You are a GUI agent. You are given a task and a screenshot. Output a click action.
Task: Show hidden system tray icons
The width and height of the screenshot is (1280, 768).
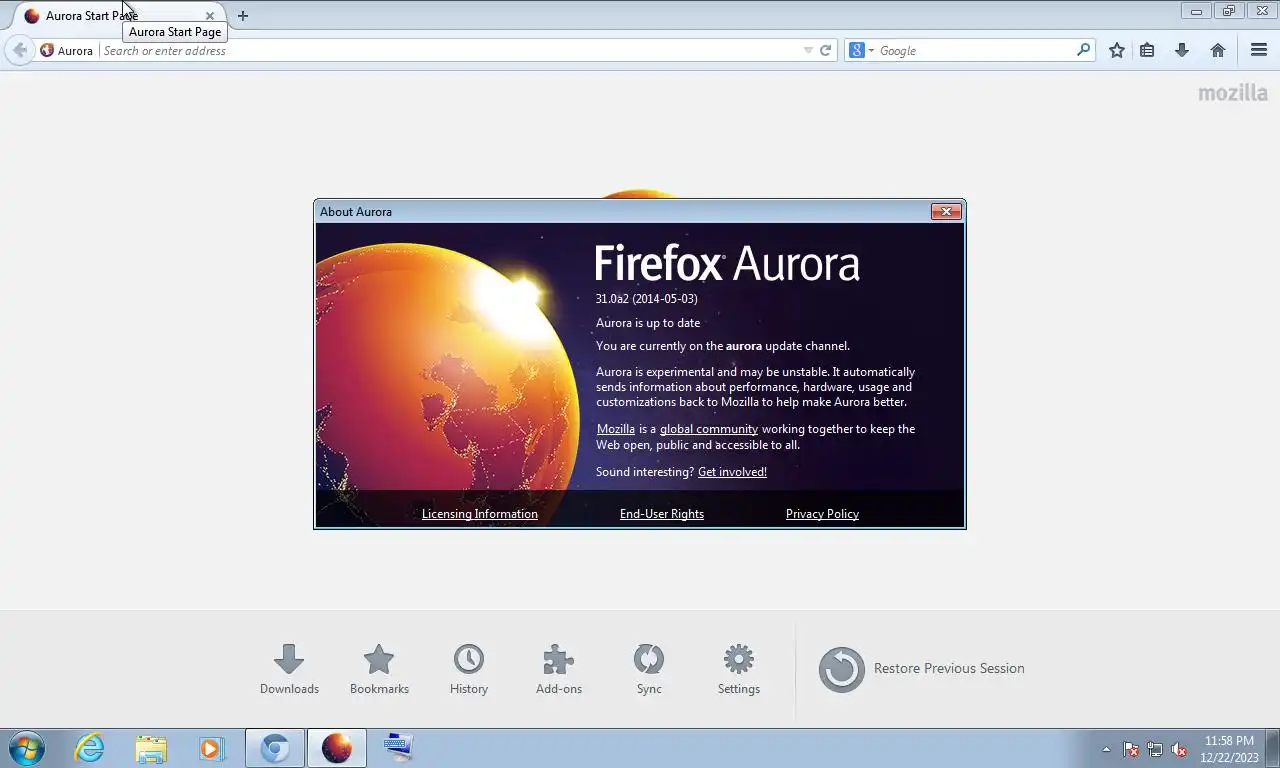[1106, 749]
